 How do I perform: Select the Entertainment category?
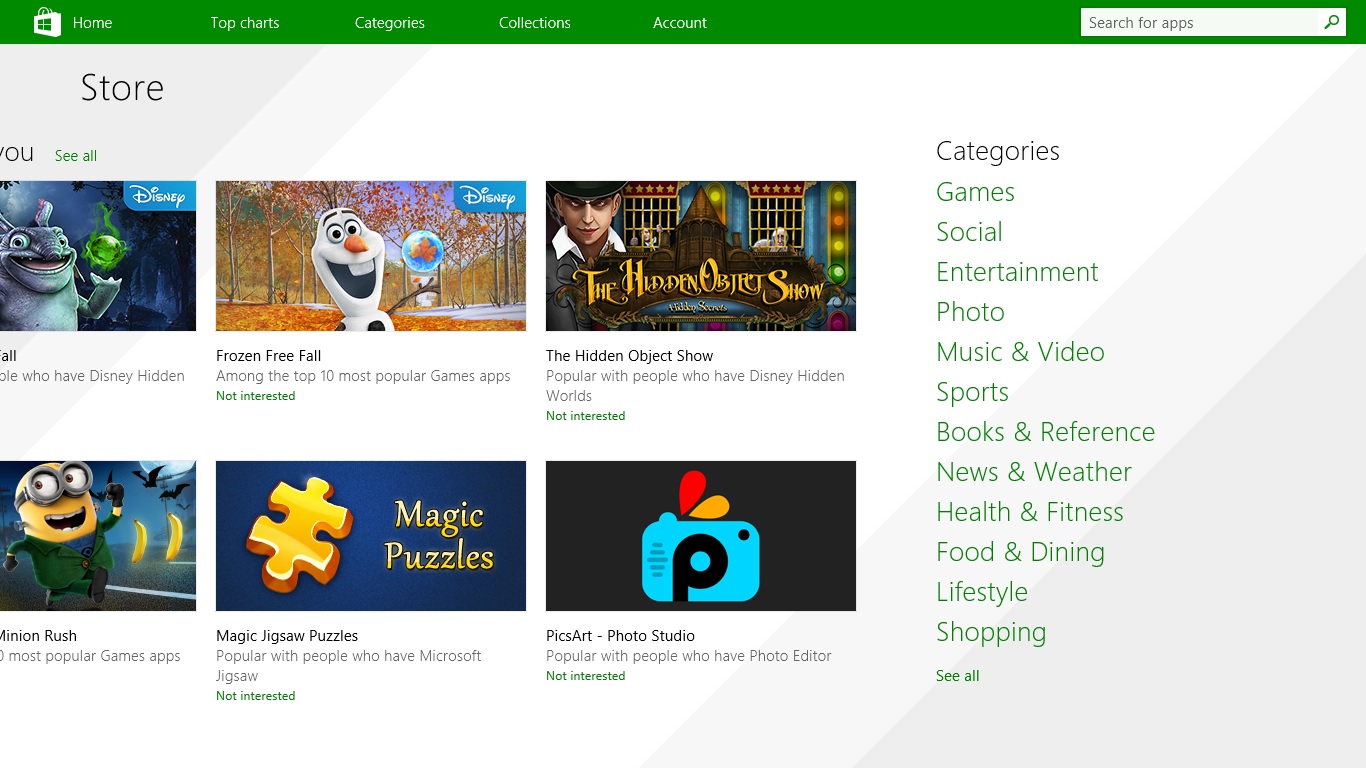coord(1017,272)
